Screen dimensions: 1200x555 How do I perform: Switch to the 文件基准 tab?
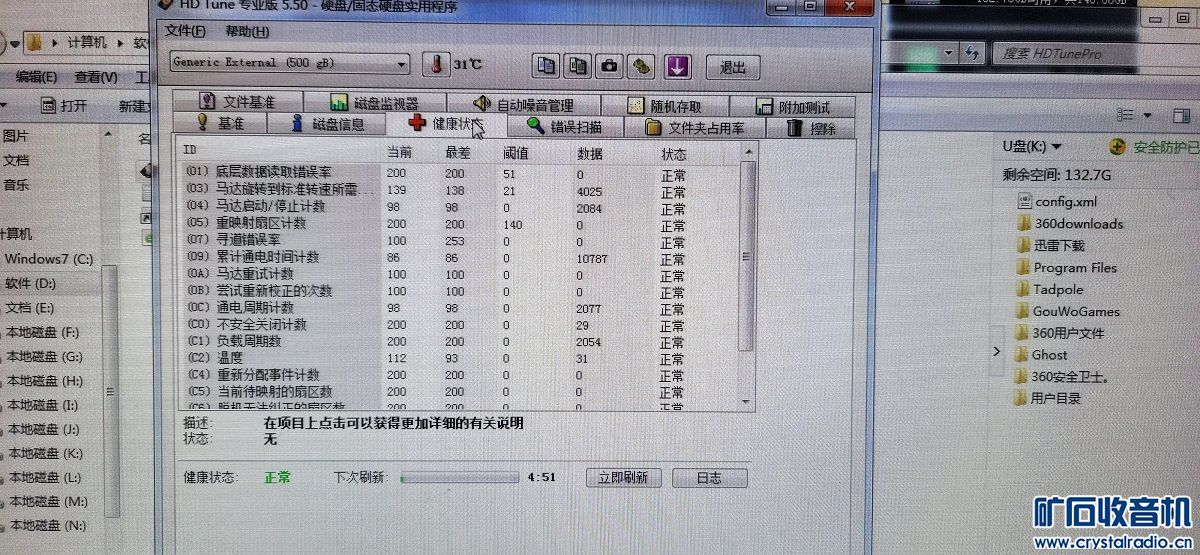coord(236,102)
